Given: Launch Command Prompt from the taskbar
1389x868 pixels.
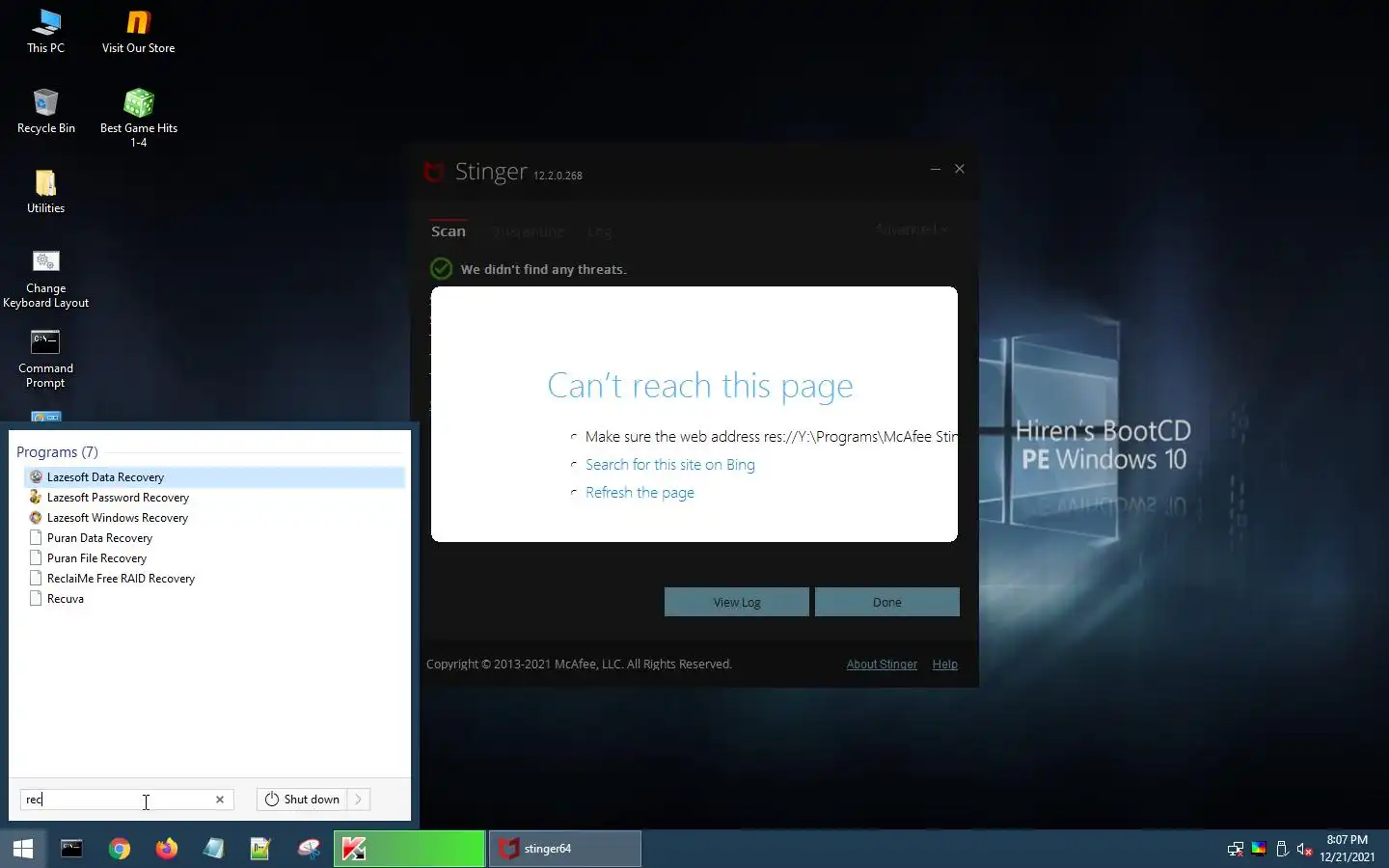Looking at the screenshot, I should click(x=71, y=849).
